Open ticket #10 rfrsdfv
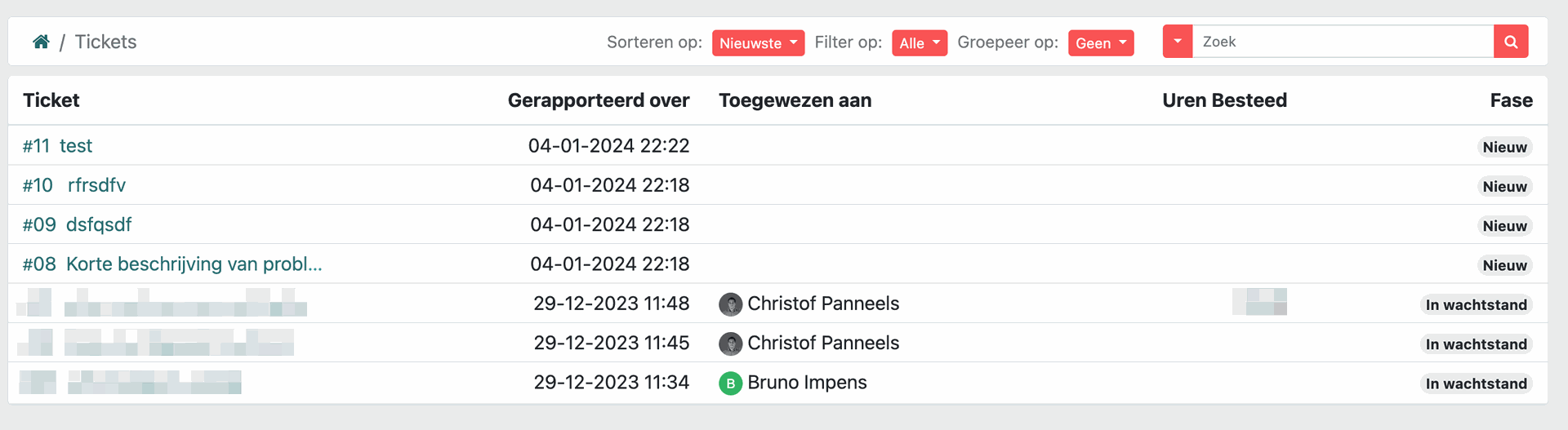1568x430 pixels. click(74, 185)
